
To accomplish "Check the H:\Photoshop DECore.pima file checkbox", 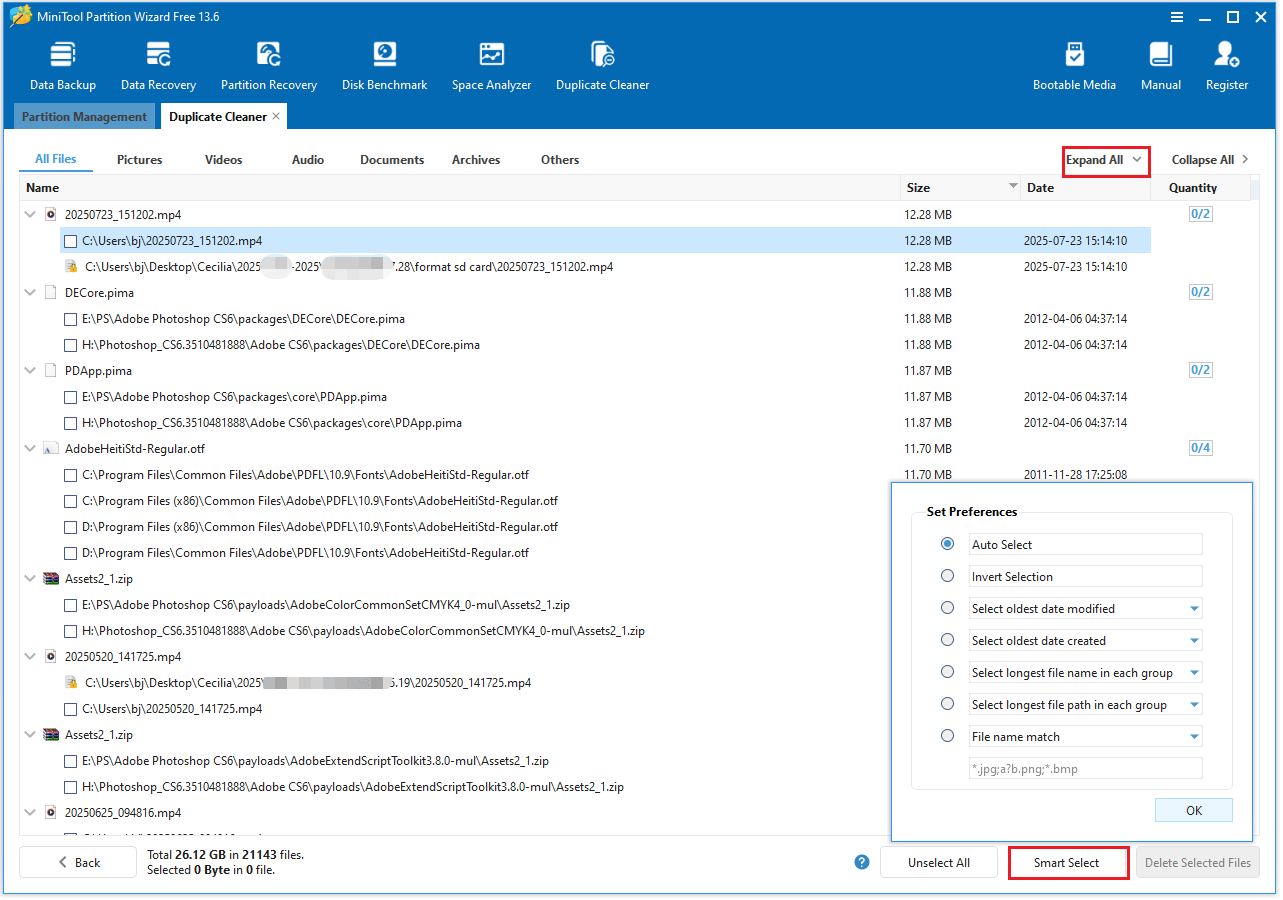I will [71, 345].
